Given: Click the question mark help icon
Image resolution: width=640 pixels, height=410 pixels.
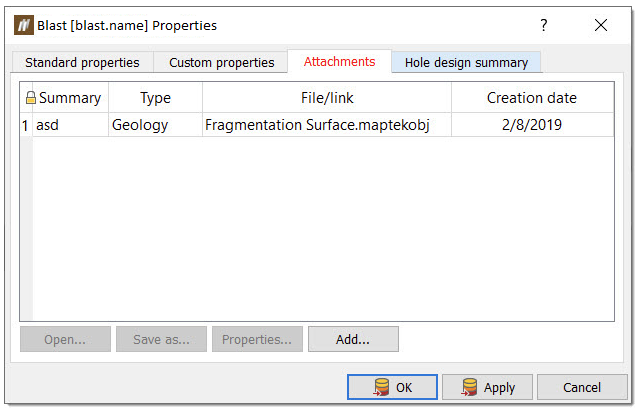Looking at the screenshot, I should click(544, 25).
